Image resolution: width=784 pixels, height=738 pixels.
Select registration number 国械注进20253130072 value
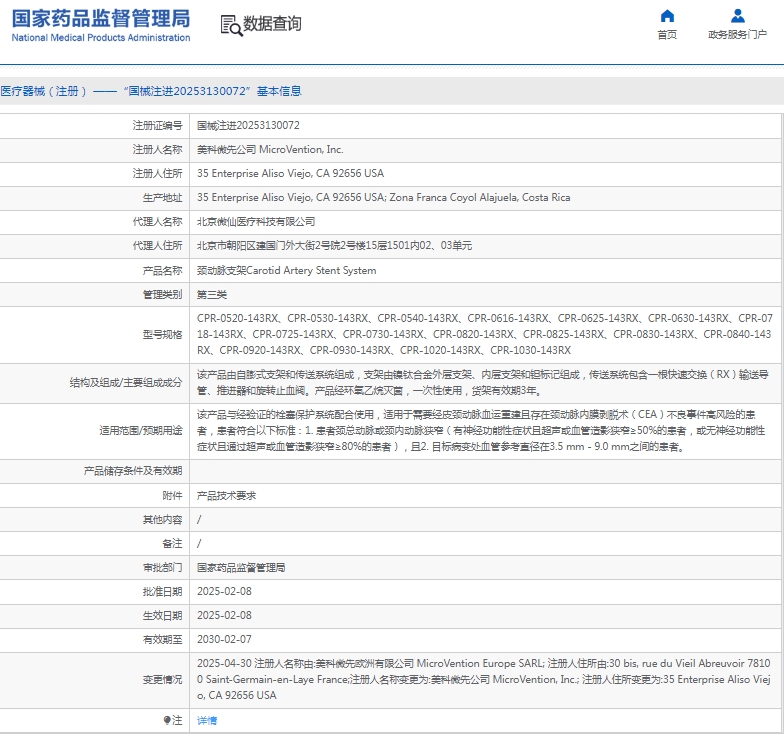248,126
